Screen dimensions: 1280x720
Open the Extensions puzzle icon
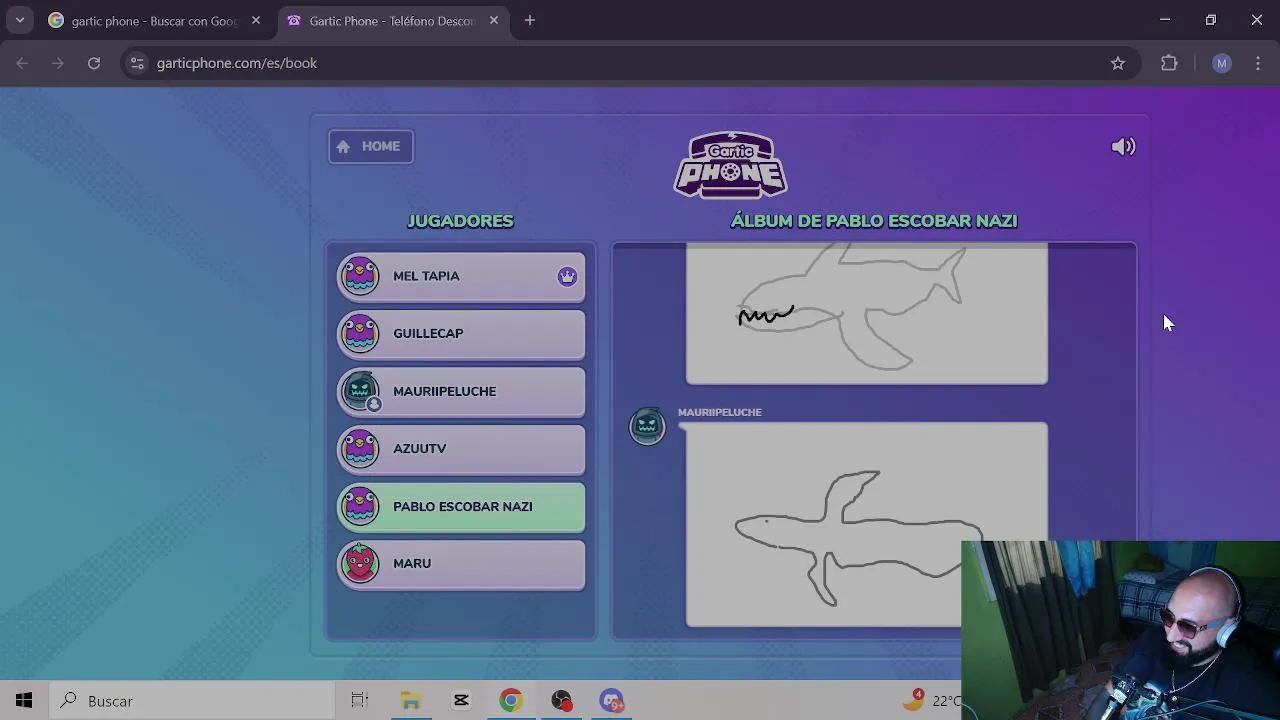coord(1169,63)
